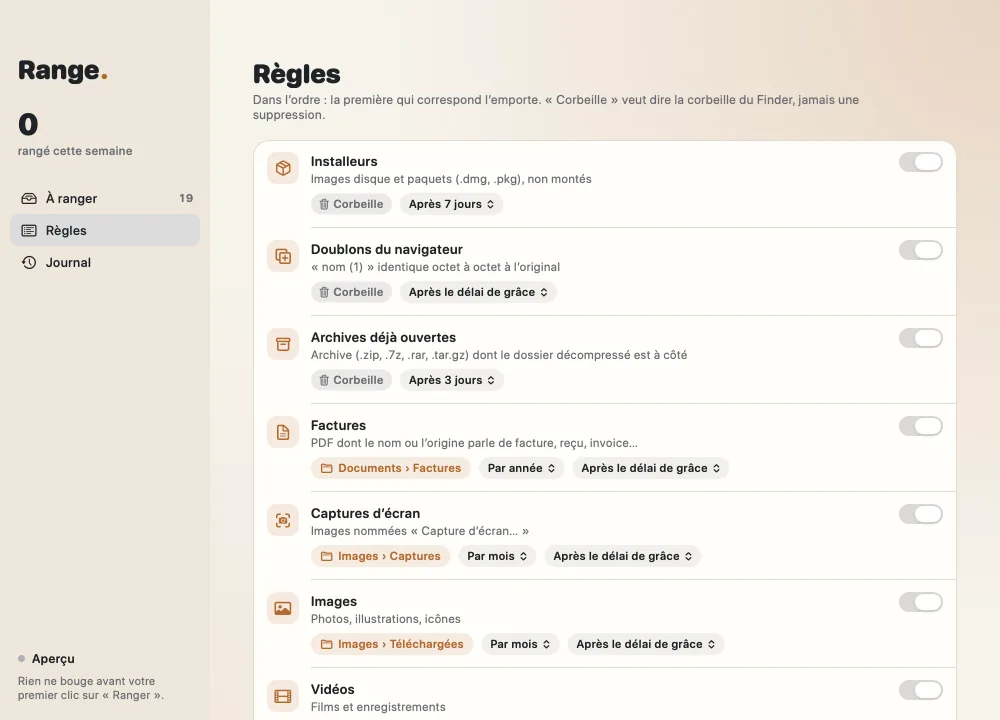Choose the Images › Téléchargées destination

[x=392, y=644]
